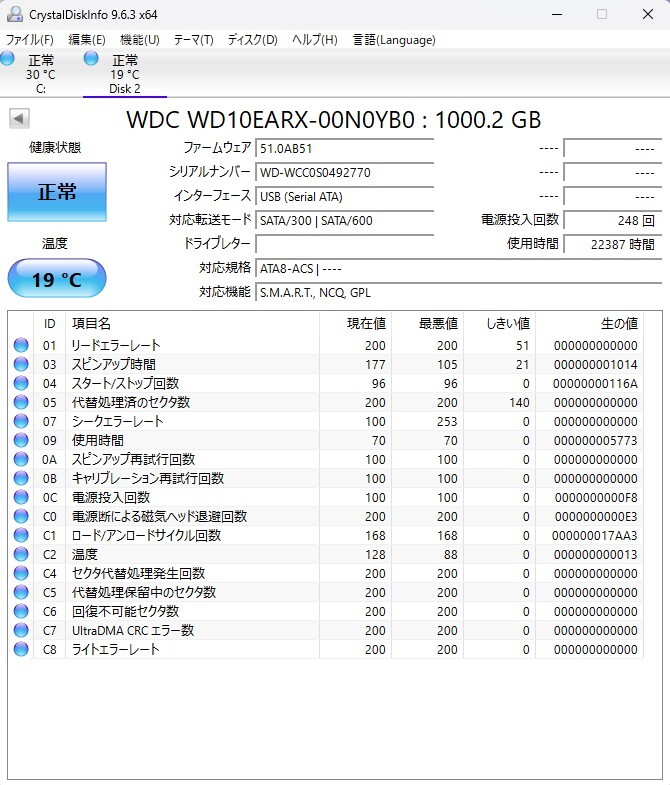Click status orb of row 03 スピンアップ時間
This screenshot has height=785, width=670.
pos(21,364)
